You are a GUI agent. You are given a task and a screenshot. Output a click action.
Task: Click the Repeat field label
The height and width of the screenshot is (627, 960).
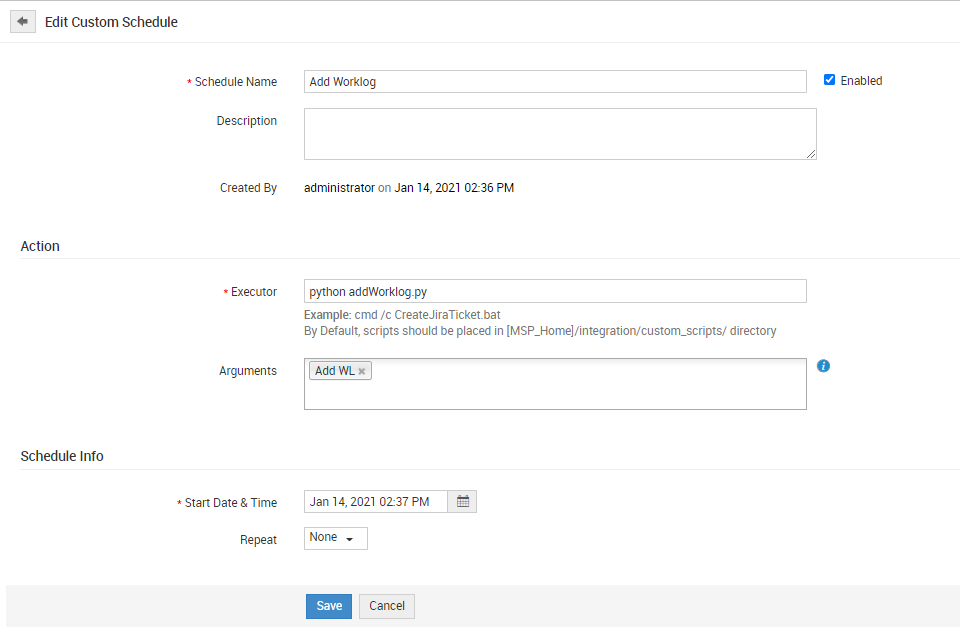click(x=258, y=539)
